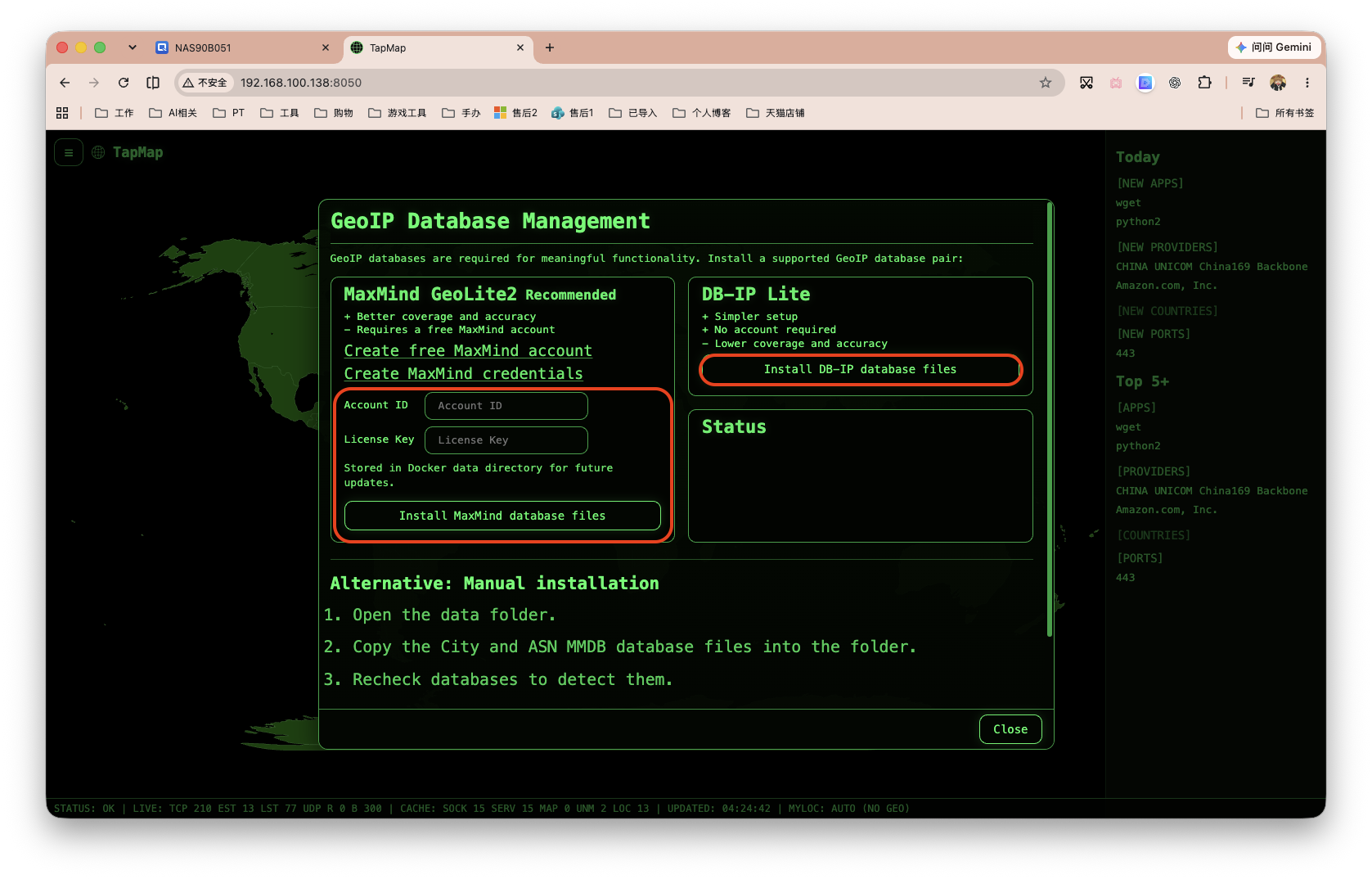This screenshot has width=1372, height=879.
Task: Click the STATUS: OK status bar entry
Action: (84, 809)
